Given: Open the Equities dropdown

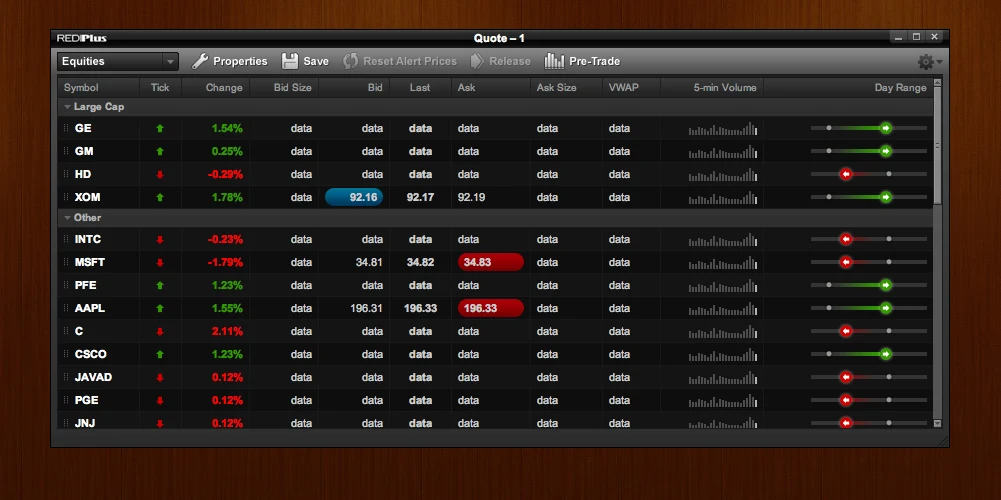Looking at the screenshot, I should coord(118,61).
